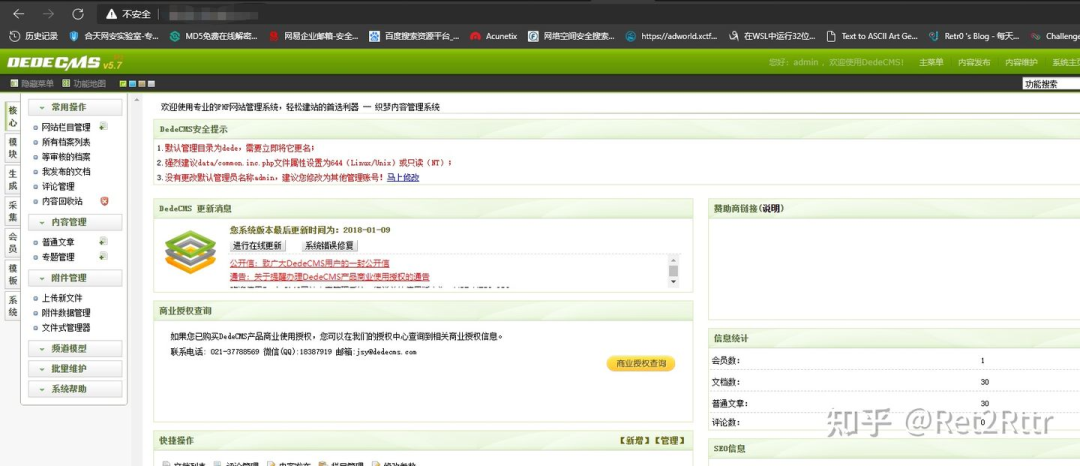The image size is (1080, 466).
Task: Open 网站栏目管理 in sidebar
Action: tap(66, 127)
